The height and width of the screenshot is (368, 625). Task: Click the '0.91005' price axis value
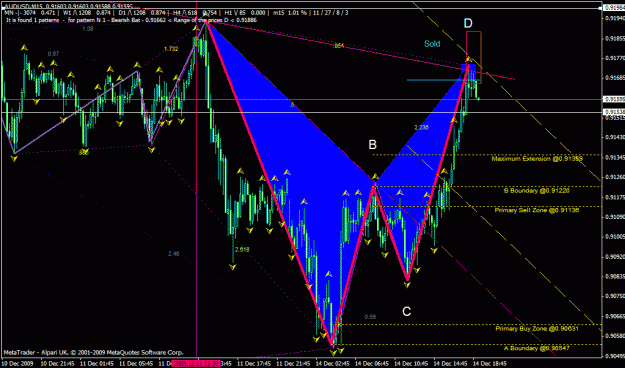pos(614,236)
